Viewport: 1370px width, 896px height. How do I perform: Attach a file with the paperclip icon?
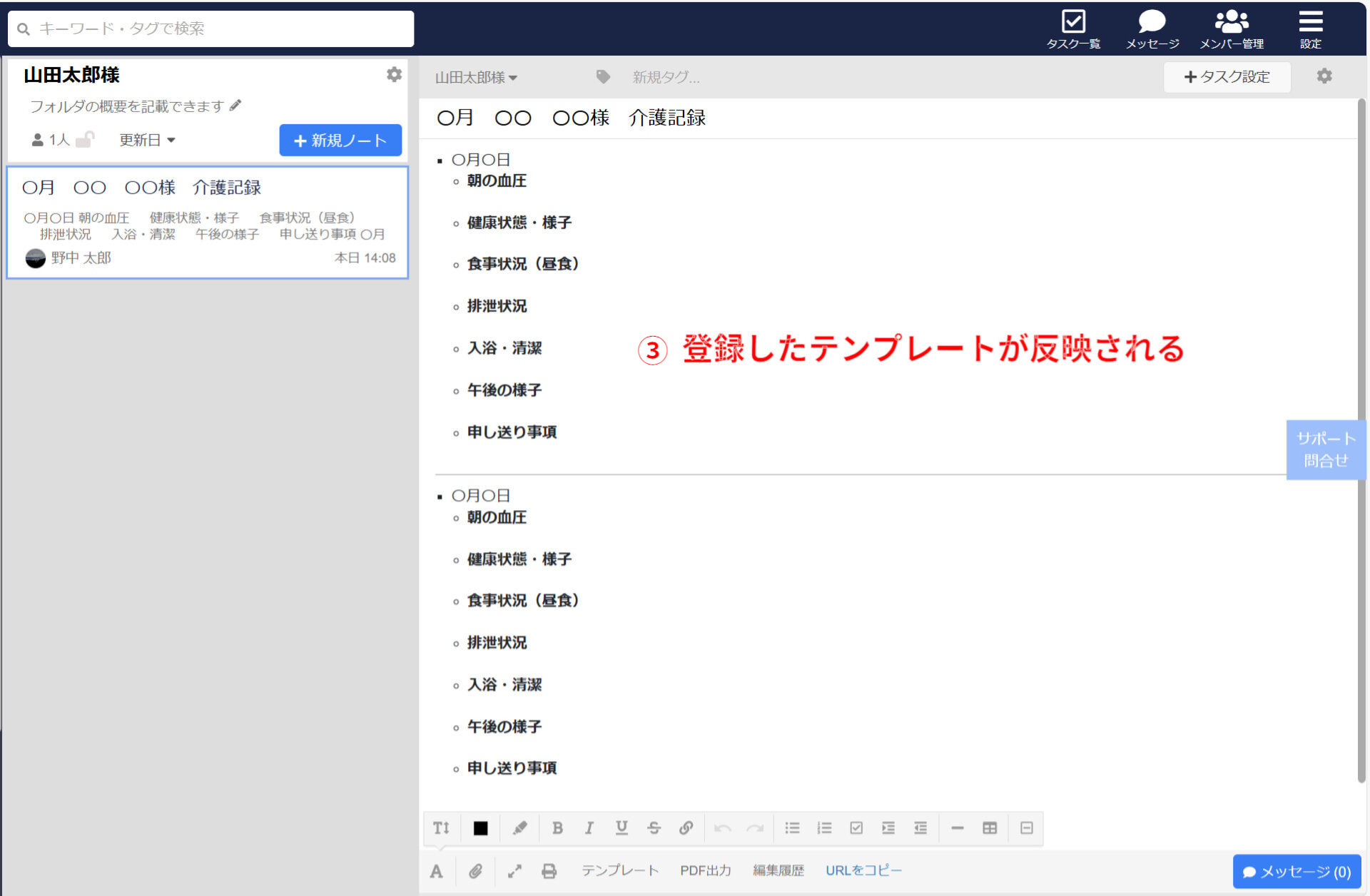coord(475,871)
